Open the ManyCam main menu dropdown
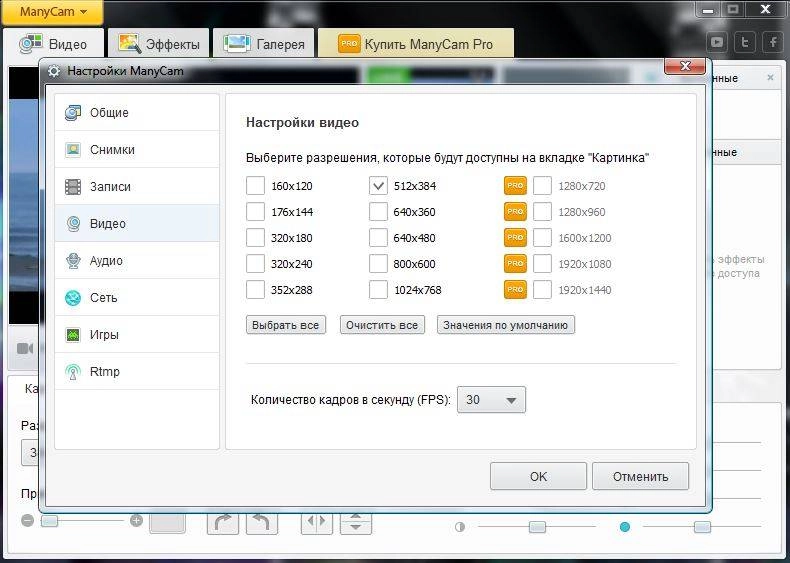The height and width of the screenshot is (563, 790). click(x=53, y=12)
